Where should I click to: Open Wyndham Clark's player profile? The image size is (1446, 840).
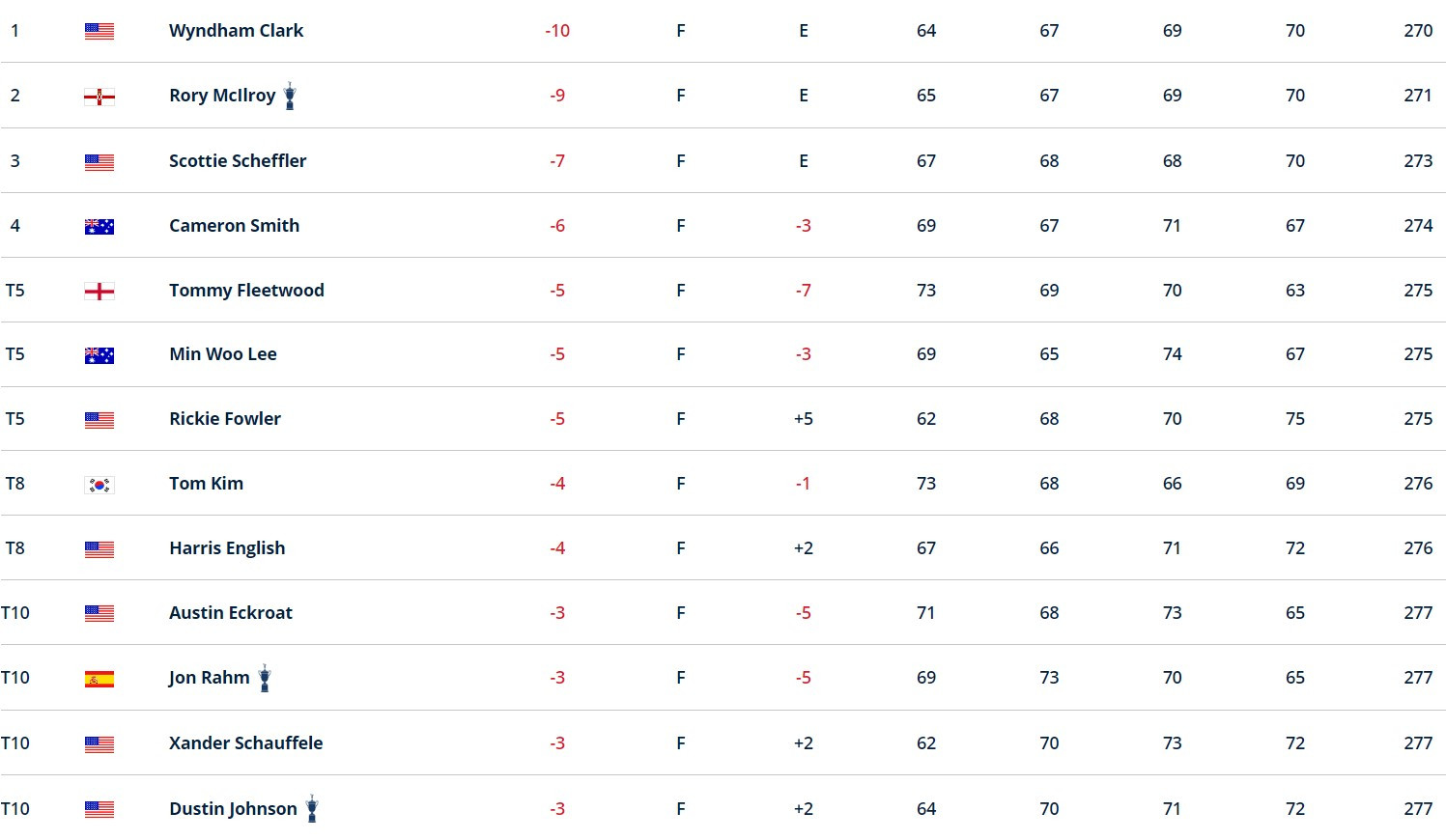236,31
